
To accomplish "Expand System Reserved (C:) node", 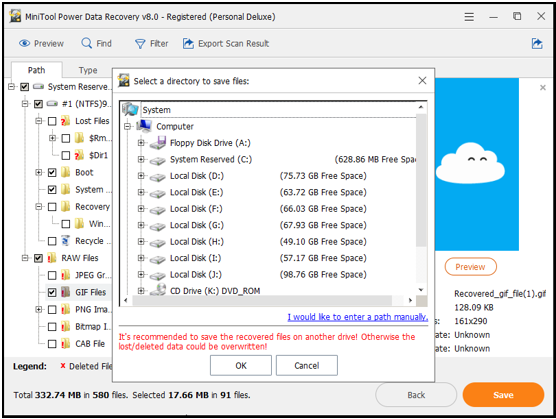I will coord(141,159).
